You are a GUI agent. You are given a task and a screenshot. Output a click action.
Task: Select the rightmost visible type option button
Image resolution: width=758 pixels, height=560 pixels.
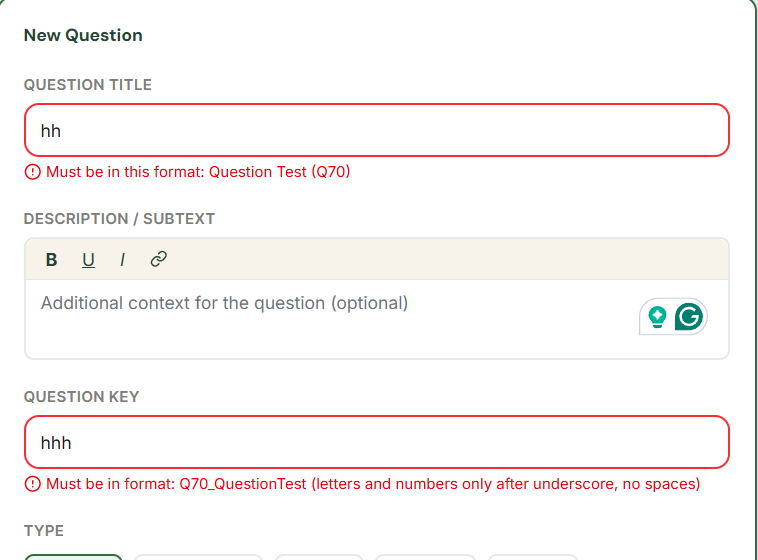coord(532,556)
